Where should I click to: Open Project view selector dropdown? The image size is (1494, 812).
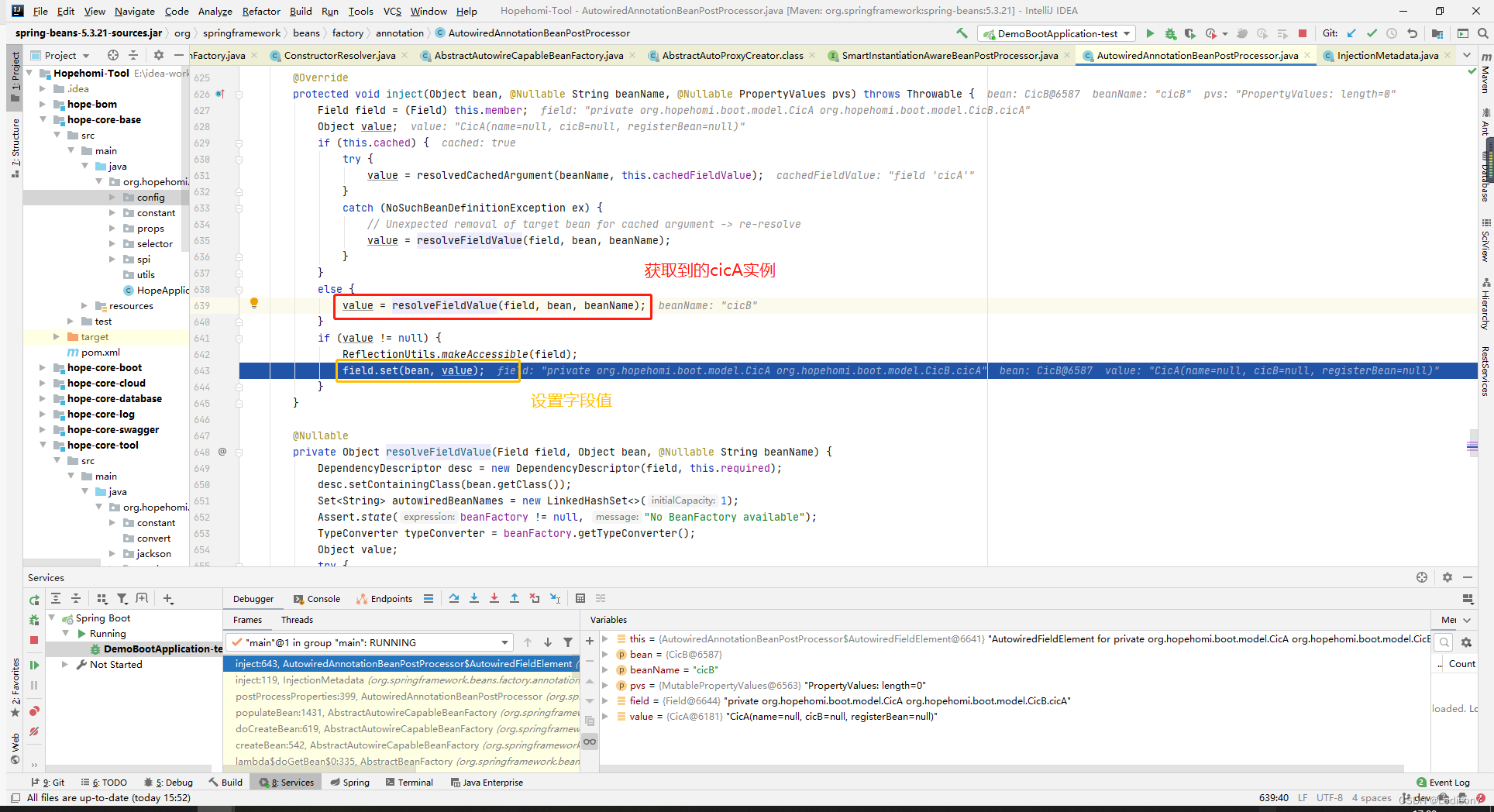coord(60,55)
